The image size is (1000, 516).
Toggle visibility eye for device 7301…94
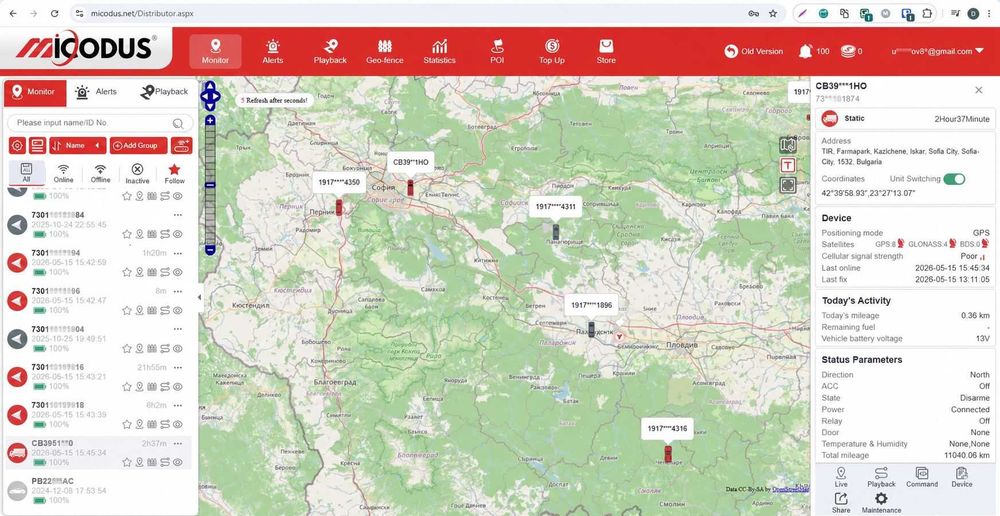[178, 272]
